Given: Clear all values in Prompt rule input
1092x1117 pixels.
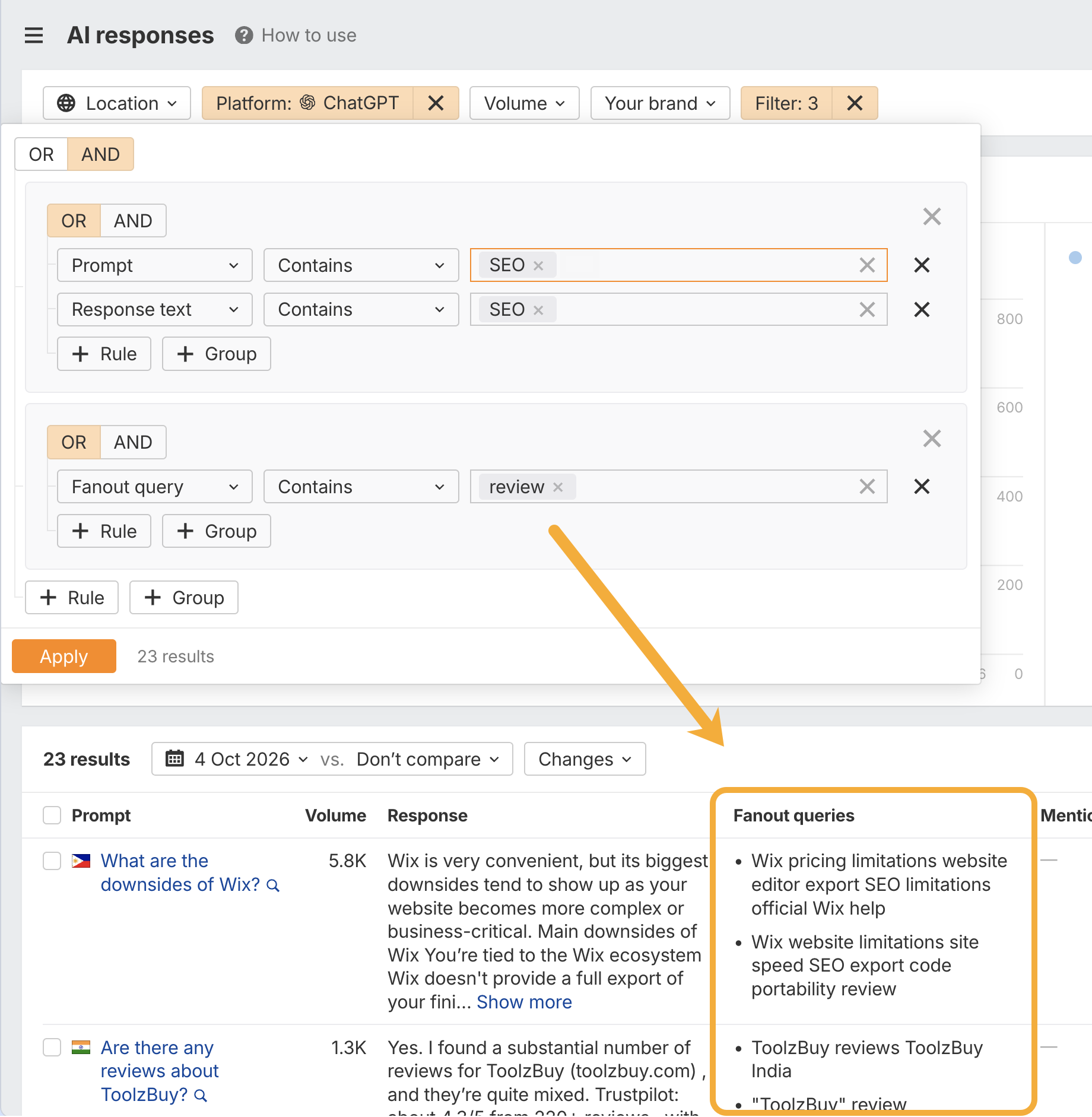Looking at the screenshot, I should pyautogui.click(x=867, y=265).
